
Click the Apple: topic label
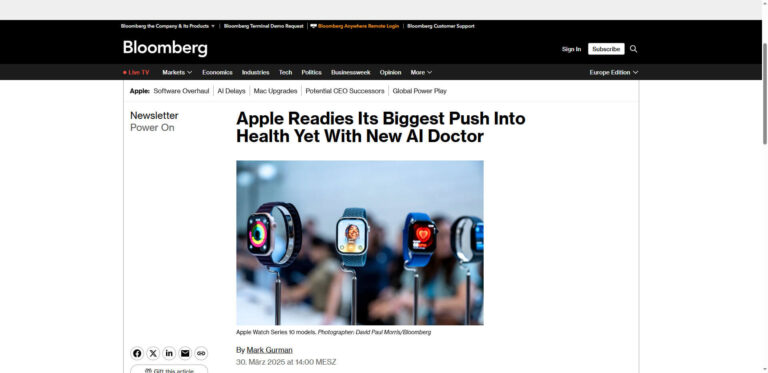(140, 91)
